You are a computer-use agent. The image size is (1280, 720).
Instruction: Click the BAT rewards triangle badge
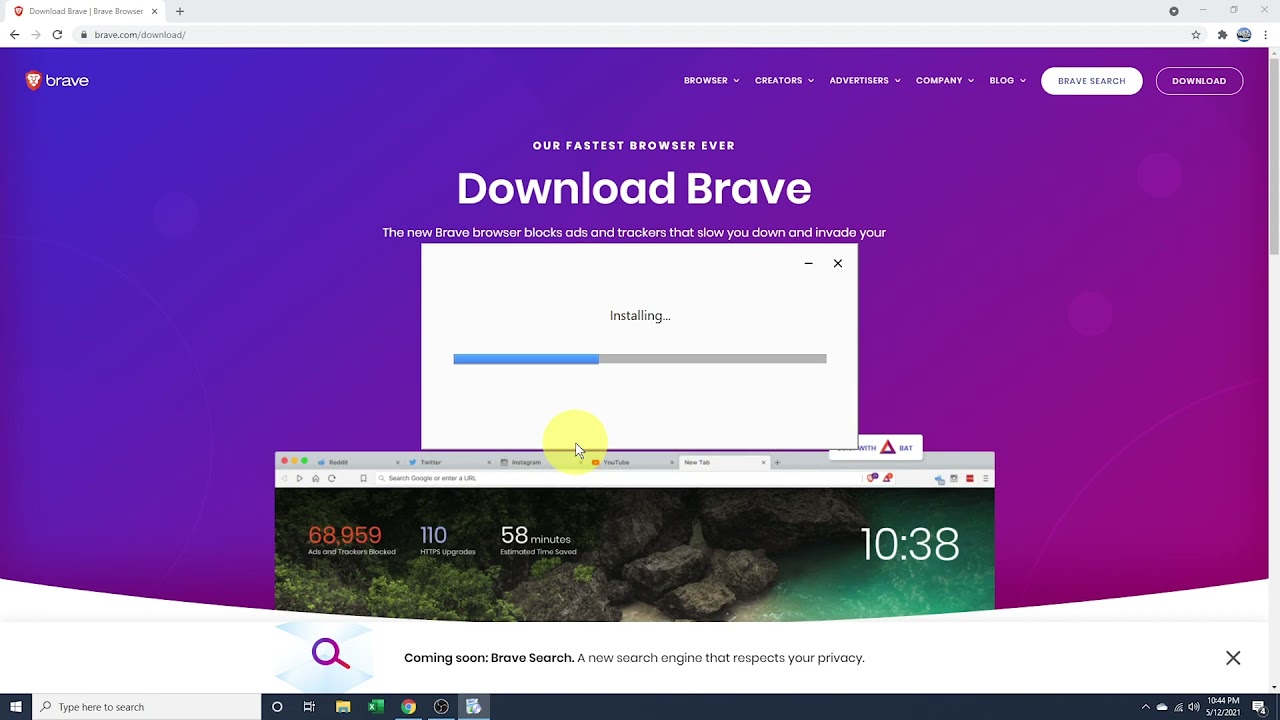tap(888, 448)
